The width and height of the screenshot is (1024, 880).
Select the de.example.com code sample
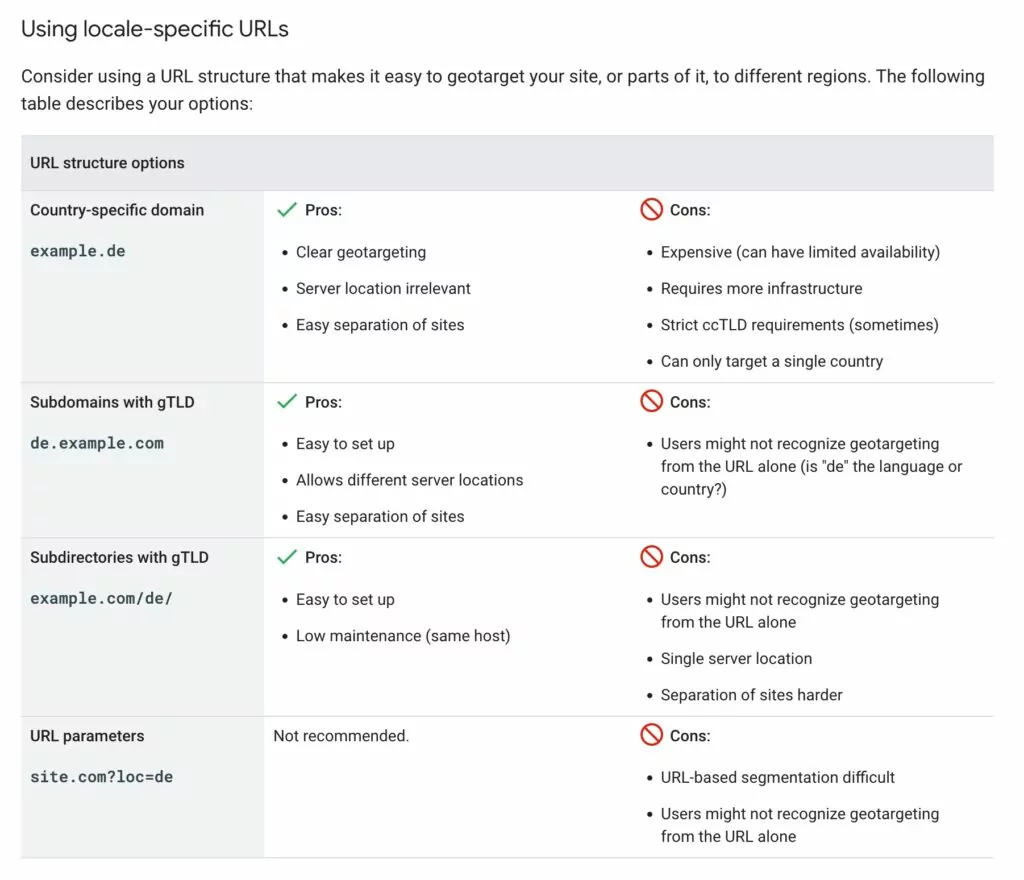point(97,443)
